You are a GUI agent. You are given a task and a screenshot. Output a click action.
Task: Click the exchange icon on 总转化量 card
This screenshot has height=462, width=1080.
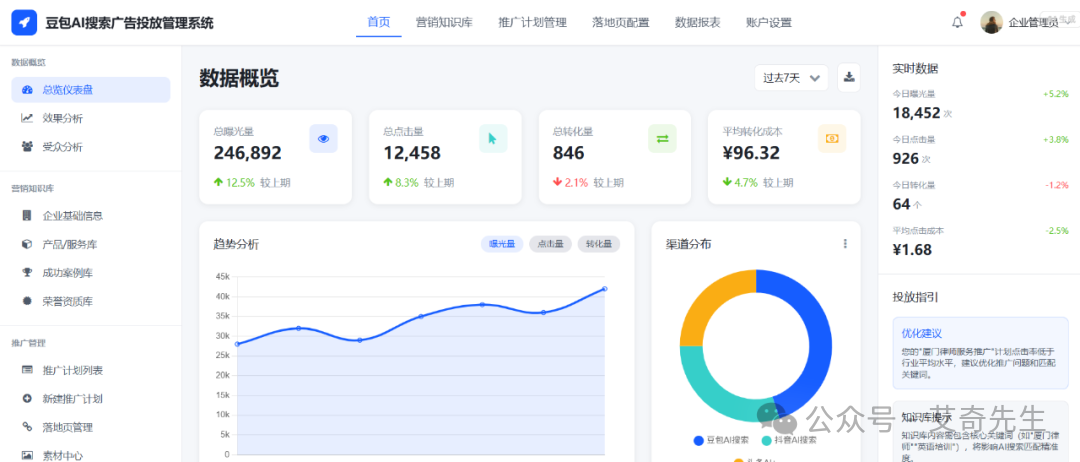tap(662, 139)
